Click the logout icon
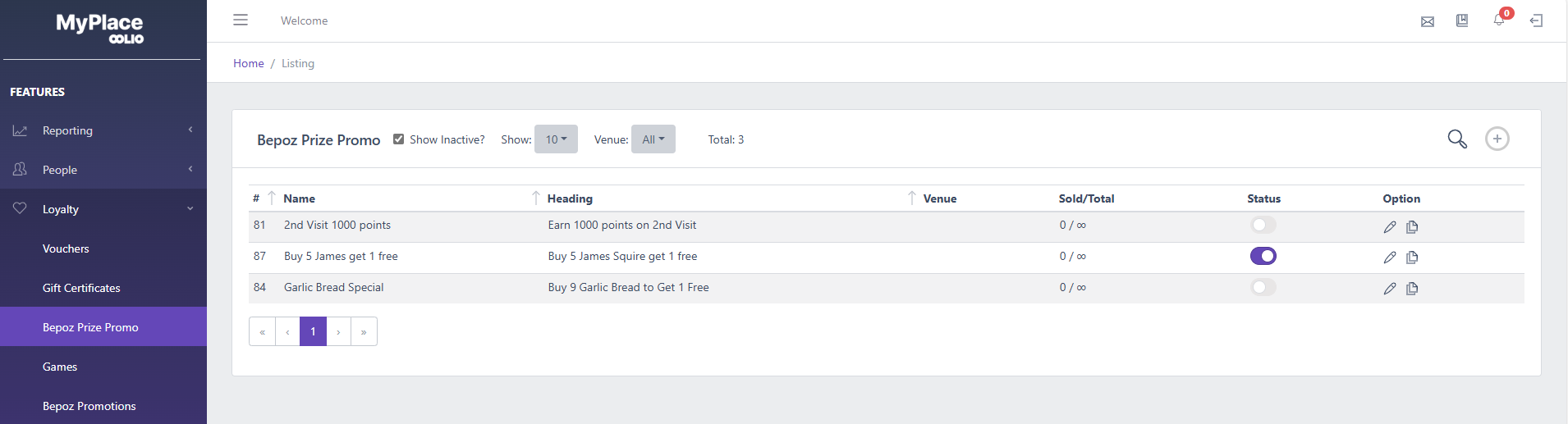Image resolution: width=1568 pixels, height=424 pixels. pos(1536,21)
